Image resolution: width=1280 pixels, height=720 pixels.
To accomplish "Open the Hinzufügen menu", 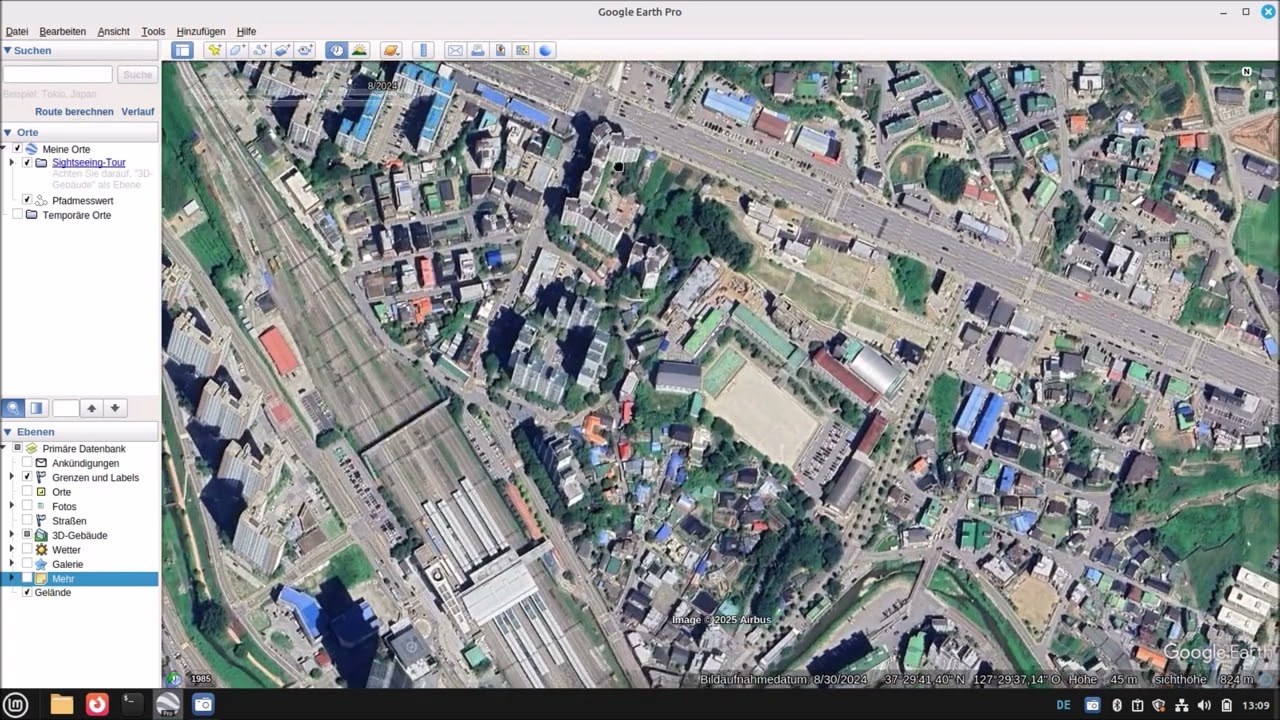I will click(201, 31).
